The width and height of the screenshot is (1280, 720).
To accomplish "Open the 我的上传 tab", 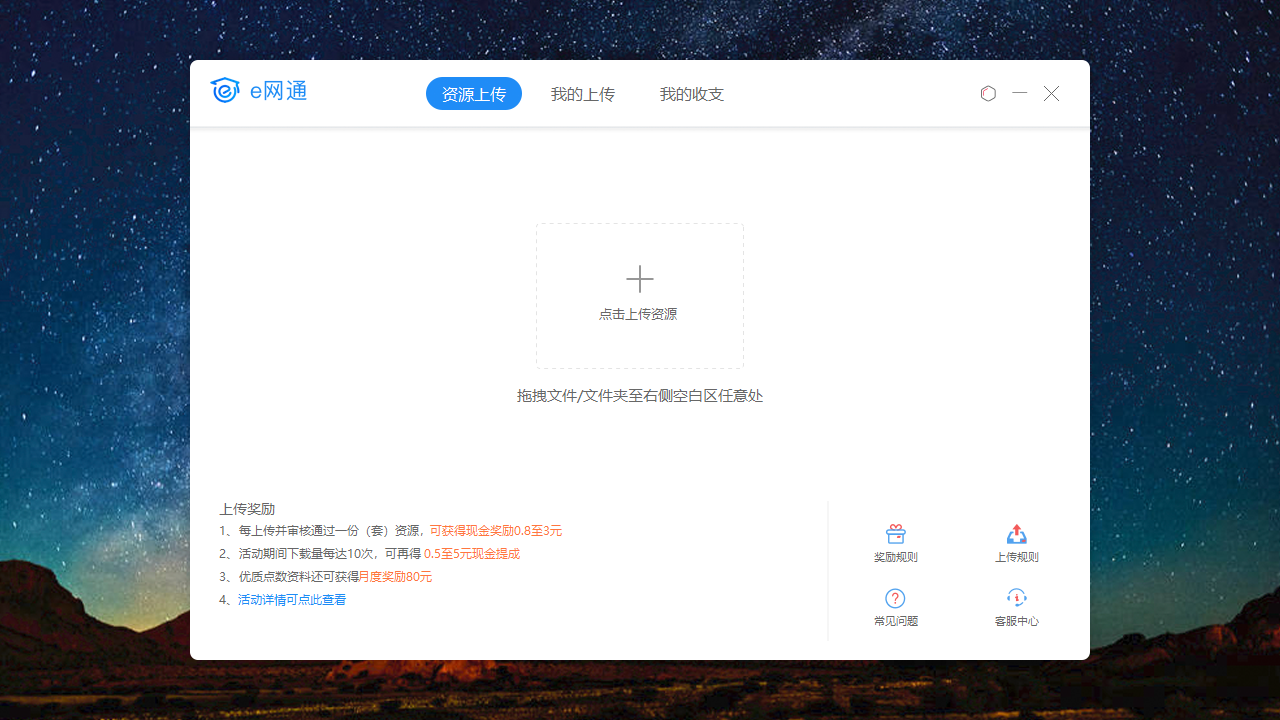I will (x=582, y=94).
